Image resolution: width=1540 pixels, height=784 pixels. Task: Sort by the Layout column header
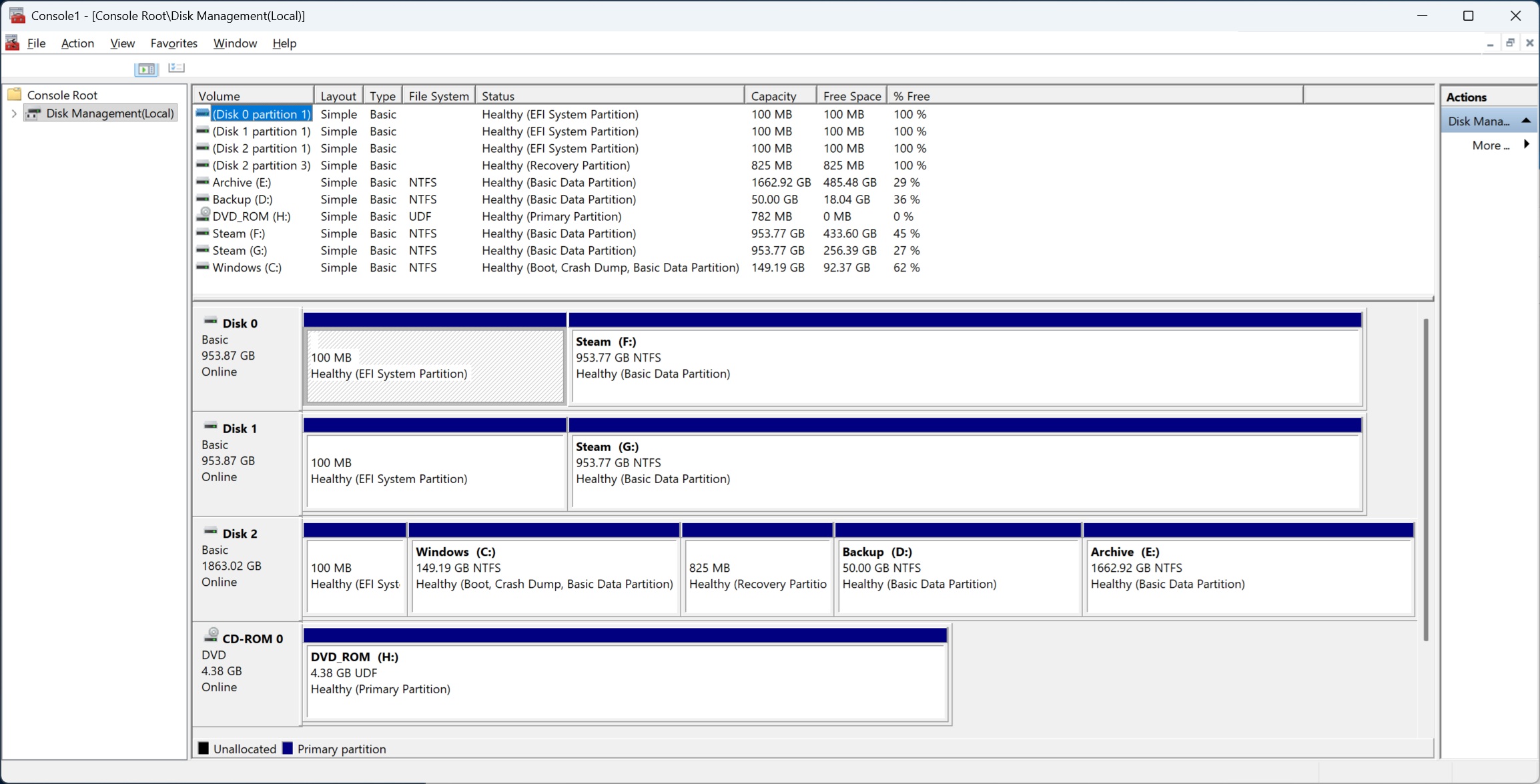(338, 95)
